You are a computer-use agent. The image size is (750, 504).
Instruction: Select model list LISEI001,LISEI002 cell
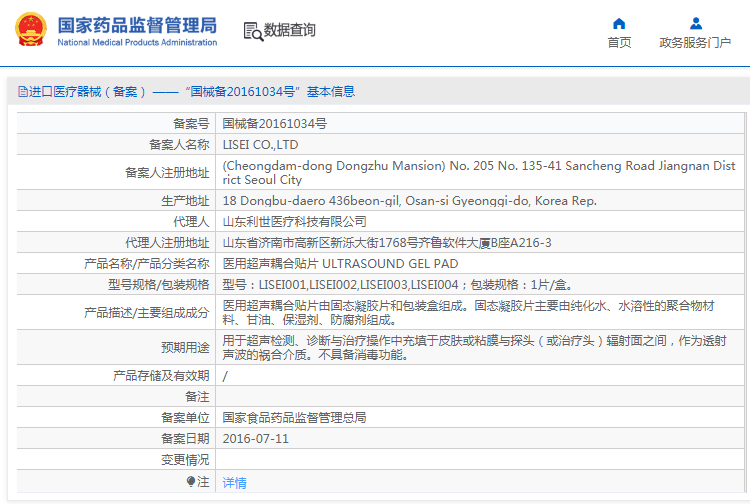click(397, 285)
